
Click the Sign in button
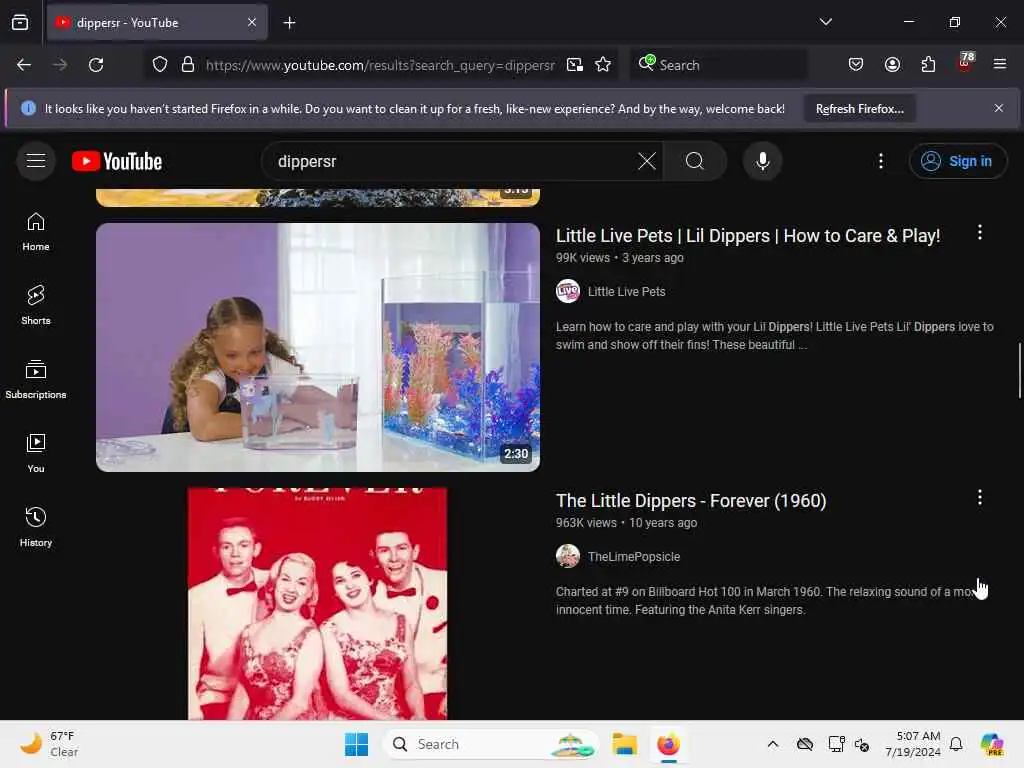pyautogui.click(x=958, y=161)
